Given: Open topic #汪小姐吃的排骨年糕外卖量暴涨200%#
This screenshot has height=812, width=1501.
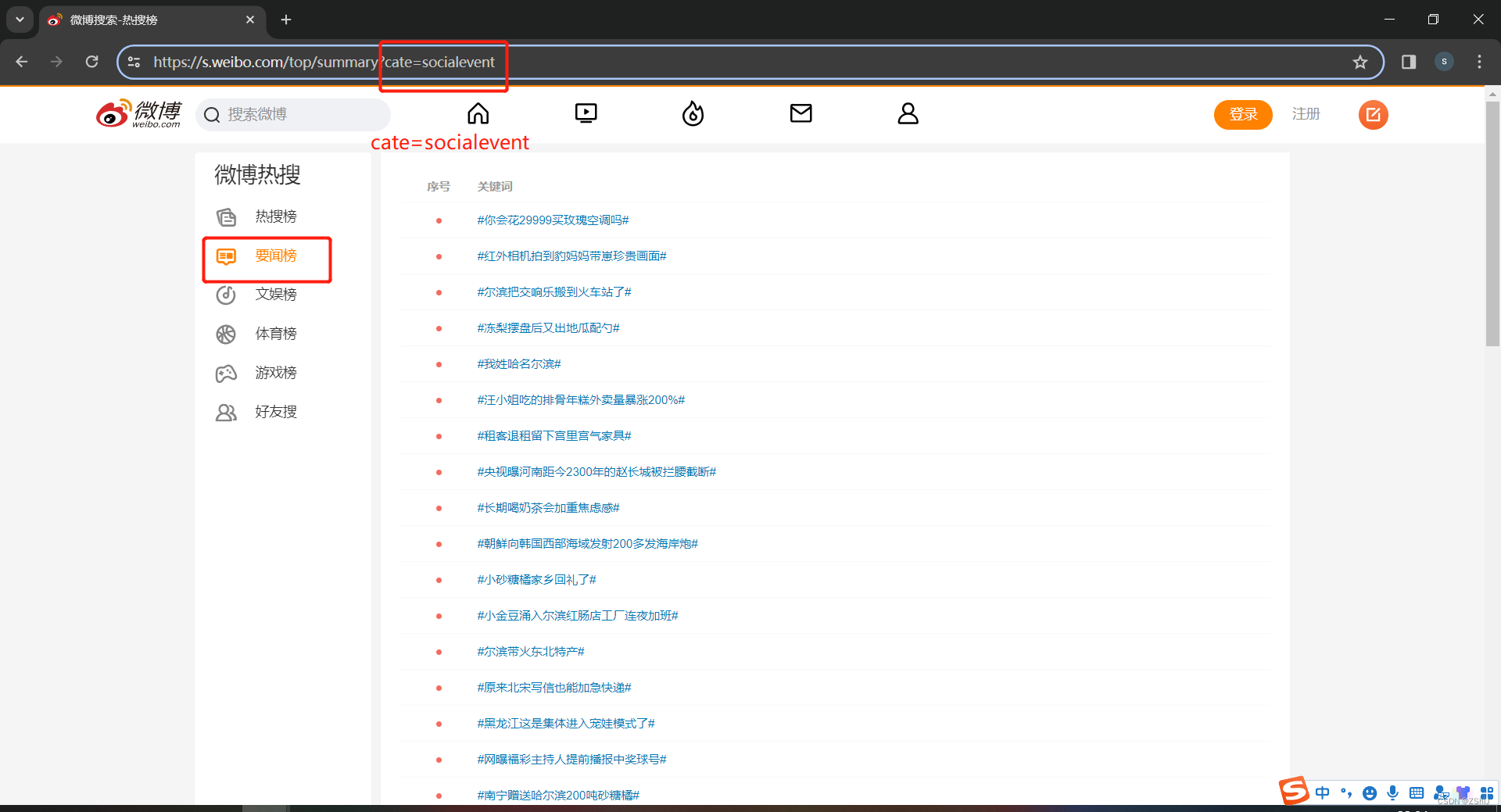Looking at the screenshot, I should click(581, 400).
